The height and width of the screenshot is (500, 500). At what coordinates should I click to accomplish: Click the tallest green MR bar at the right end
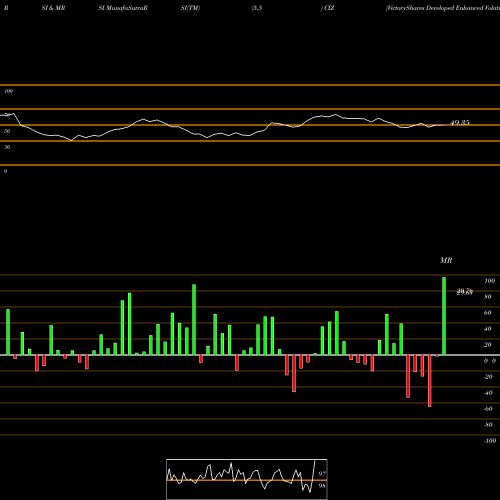click(x=444, y=316)
